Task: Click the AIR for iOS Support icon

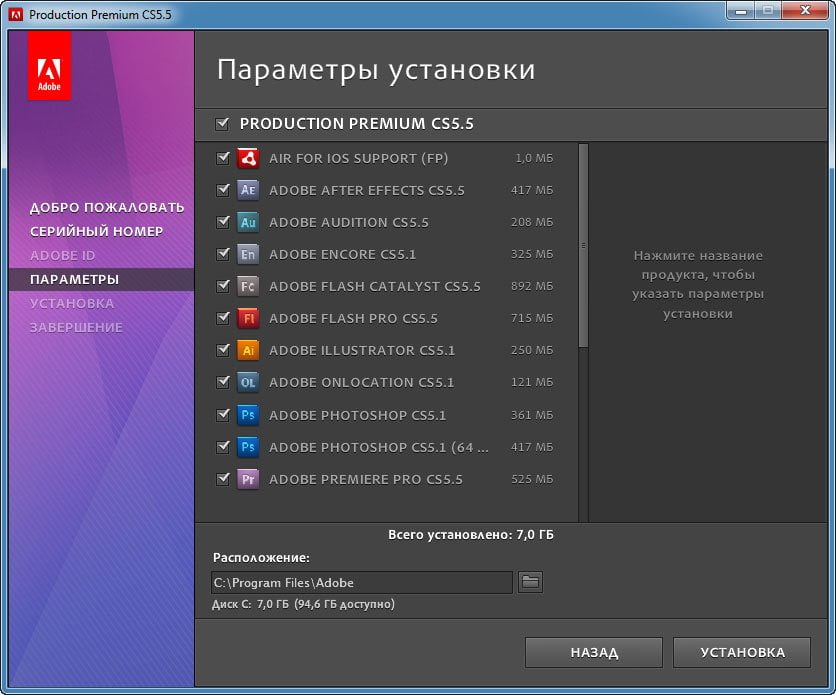Action: [x=248, y=158]
